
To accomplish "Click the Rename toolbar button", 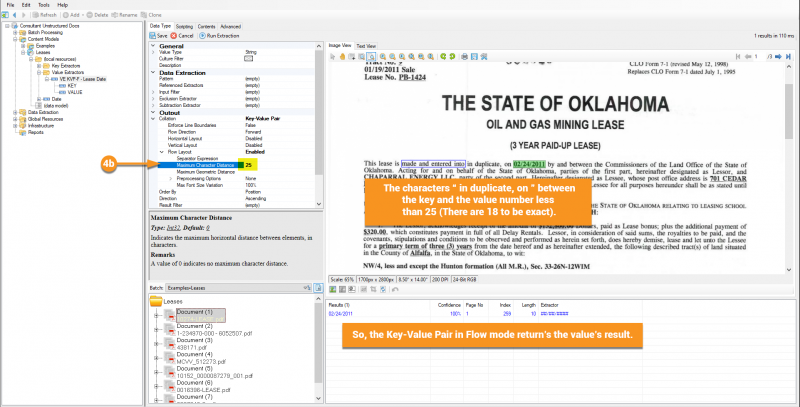I will coord(124,15).
